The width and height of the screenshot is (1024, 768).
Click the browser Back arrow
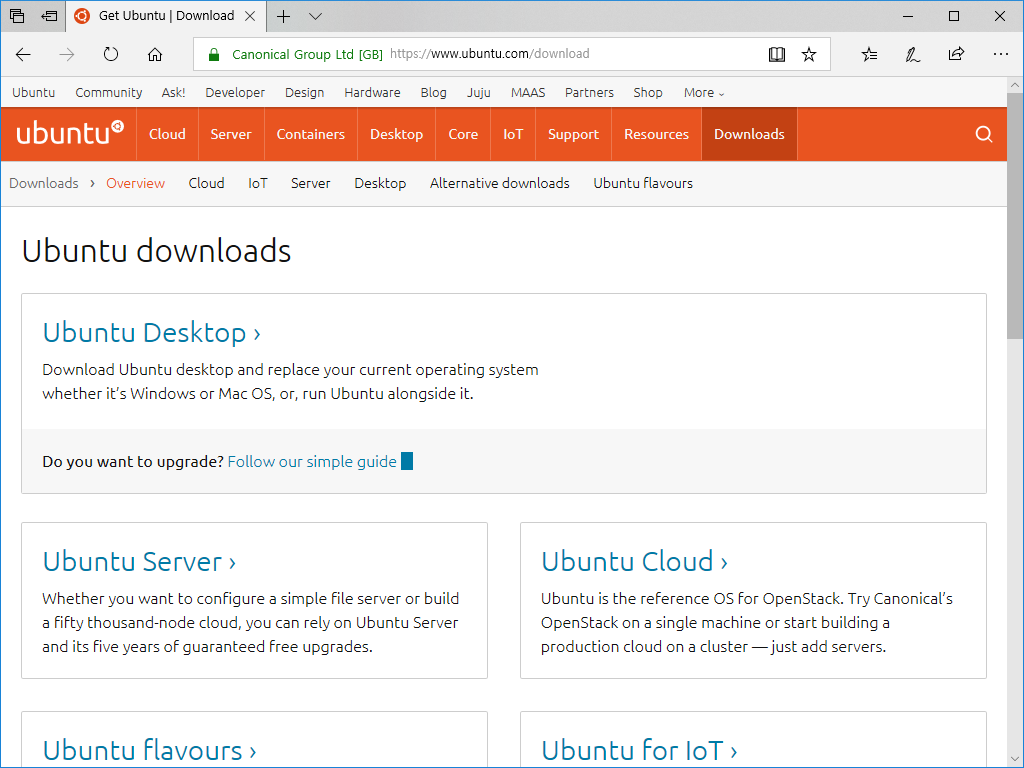point(24,54)
